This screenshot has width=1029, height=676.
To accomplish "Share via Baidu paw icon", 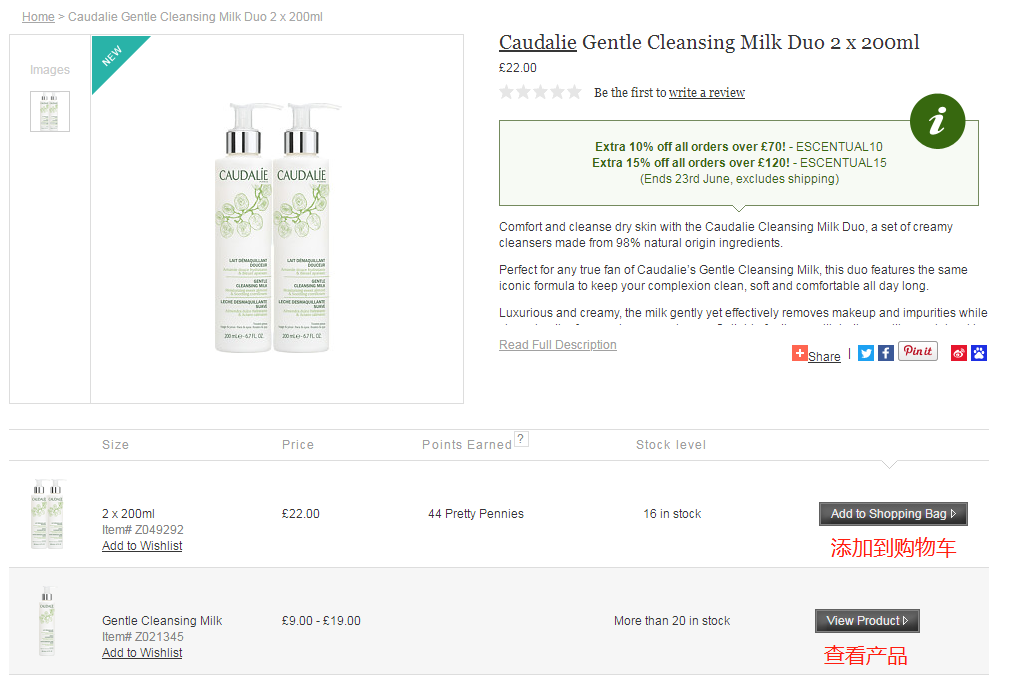I will click(978, 353).
